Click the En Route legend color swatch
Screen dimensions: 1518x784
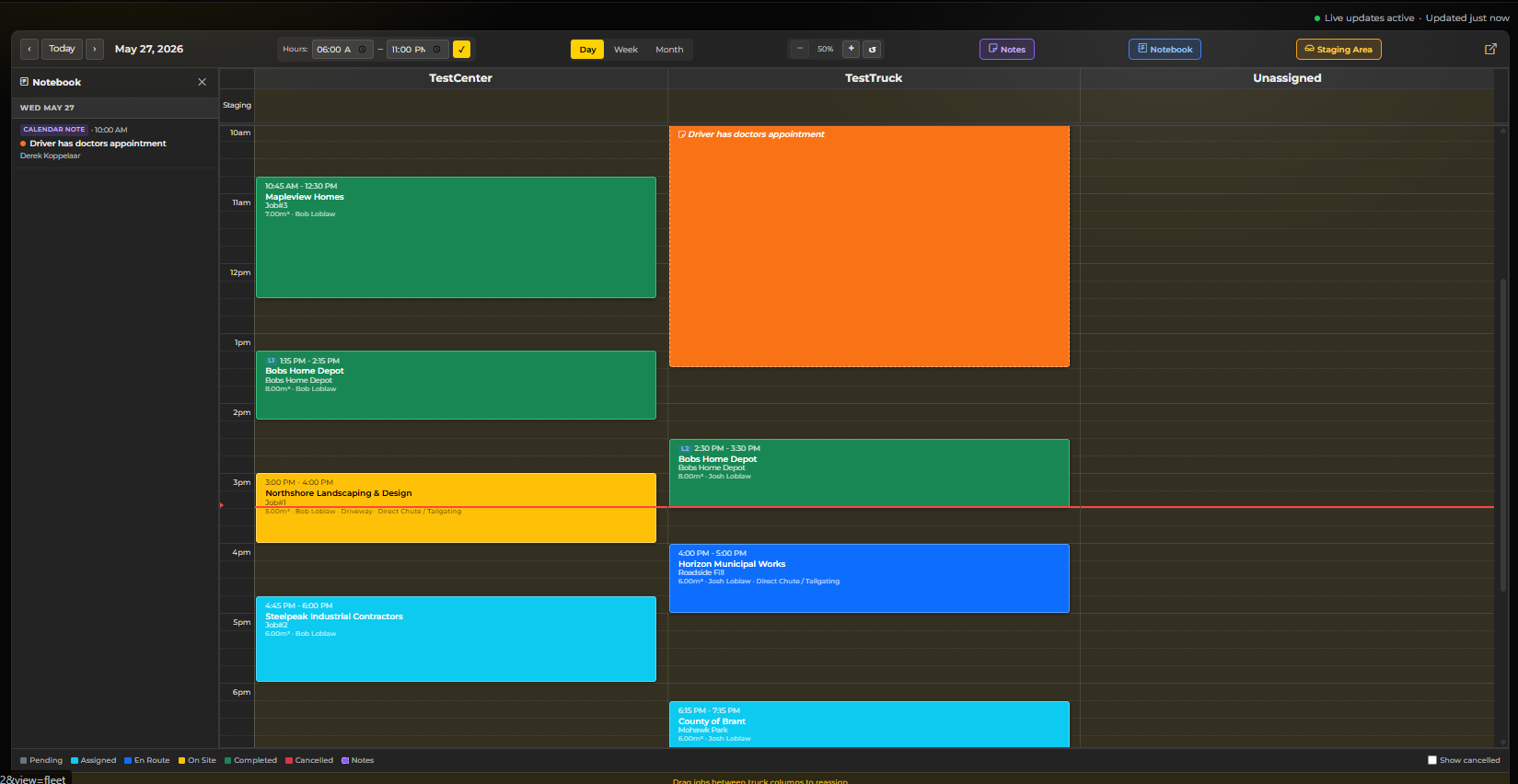click(128, 760)
